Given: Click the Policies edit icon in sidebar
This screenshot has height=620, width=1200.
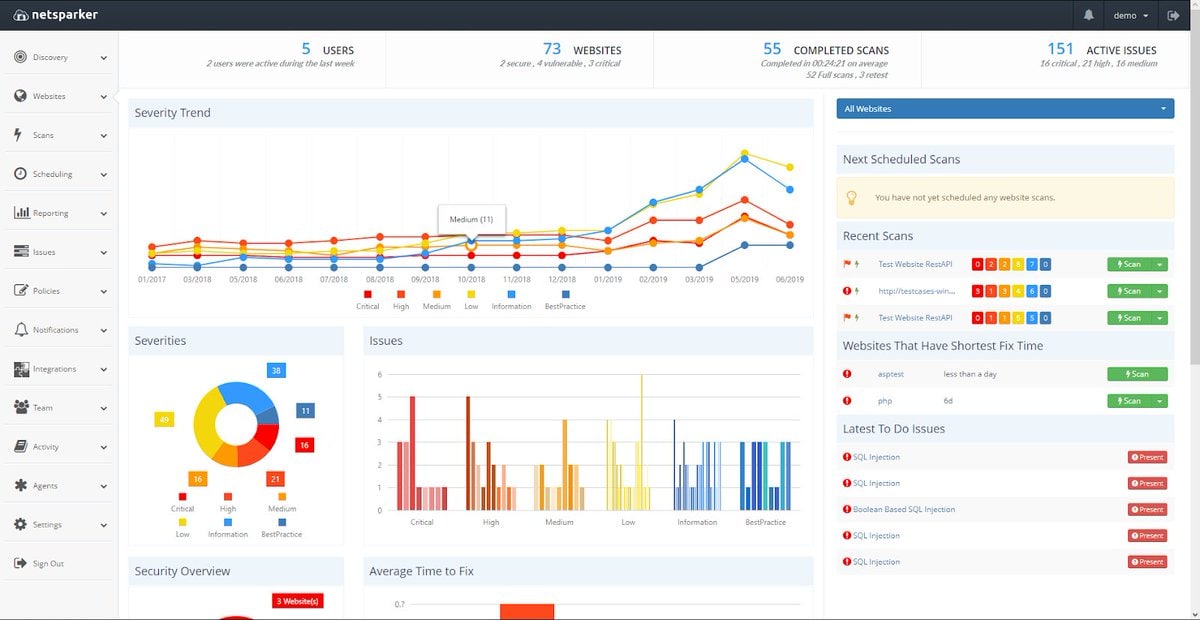Looking at the screenshot, I should tap(21, 291).
